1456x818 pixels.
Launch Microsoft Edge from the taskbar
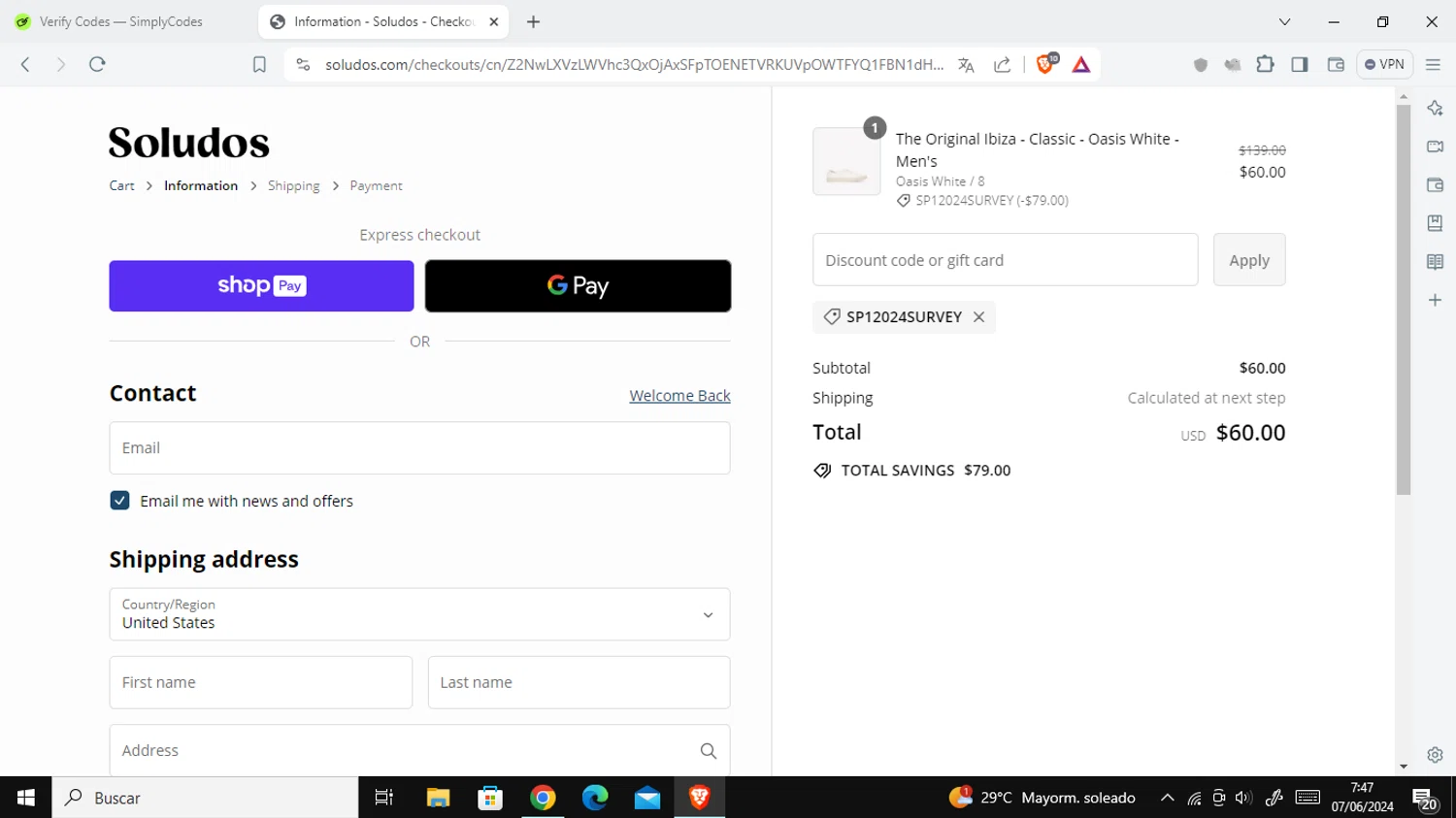(x=595, y=798)
